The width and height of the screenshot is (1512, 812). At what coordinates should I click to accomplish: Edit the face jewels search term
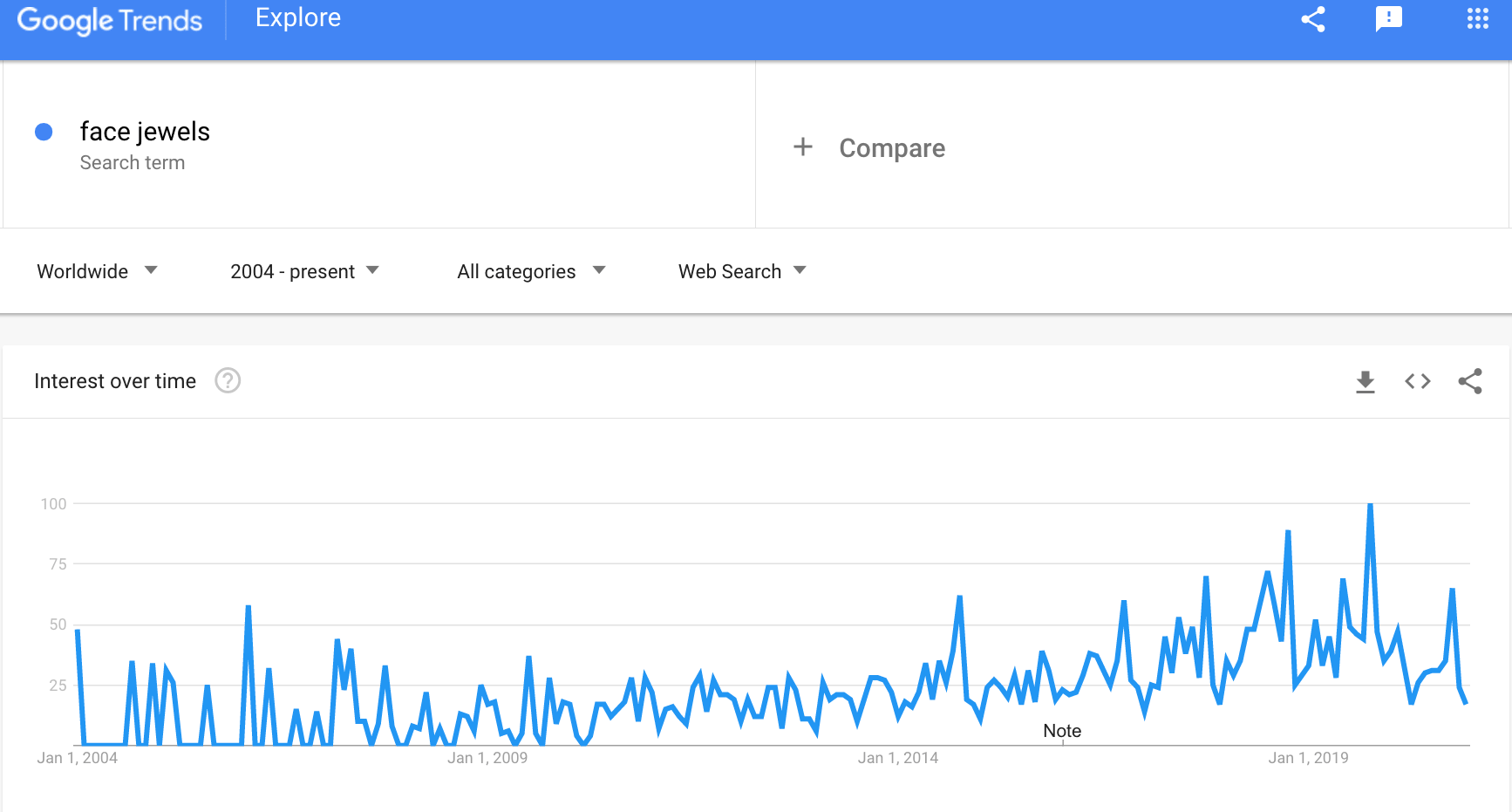145,131
